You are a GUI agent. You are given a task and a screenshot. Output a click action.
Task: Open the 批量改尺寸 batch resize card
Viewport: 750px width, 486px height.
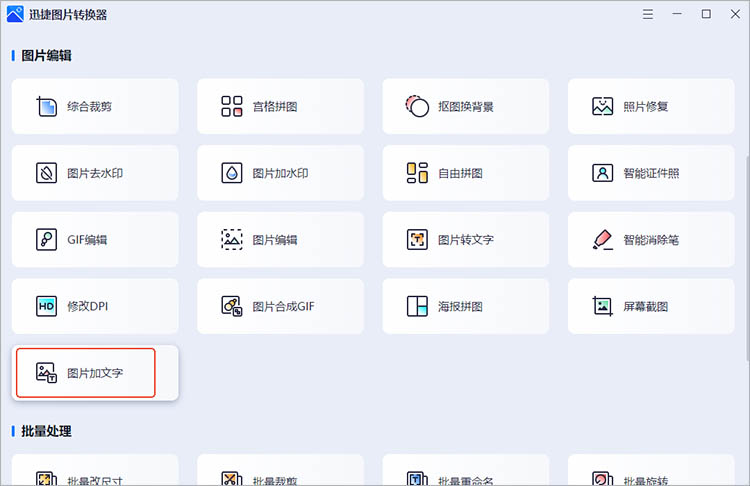(x=95, y=470)
